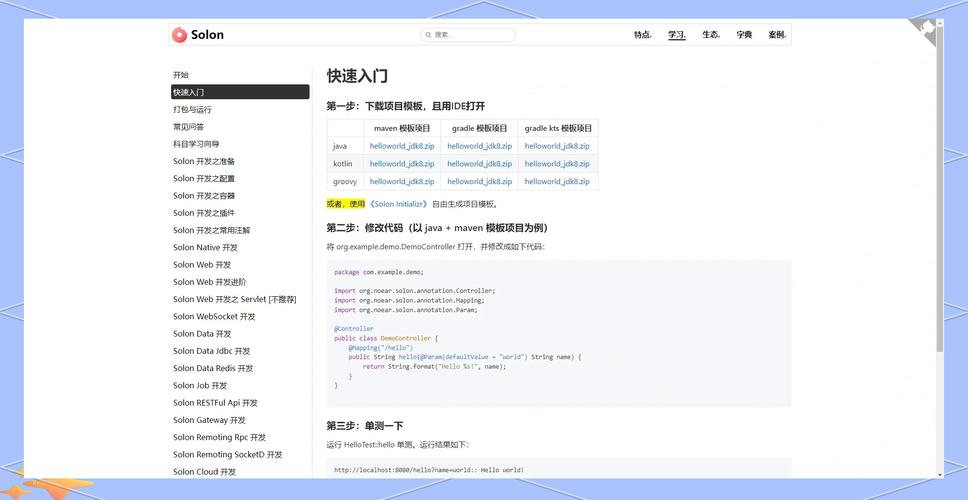Screen dimensions: 968x500
Task: Open Solon Web 开发之 Servlet sidebar page
Action: coord(235,299)
